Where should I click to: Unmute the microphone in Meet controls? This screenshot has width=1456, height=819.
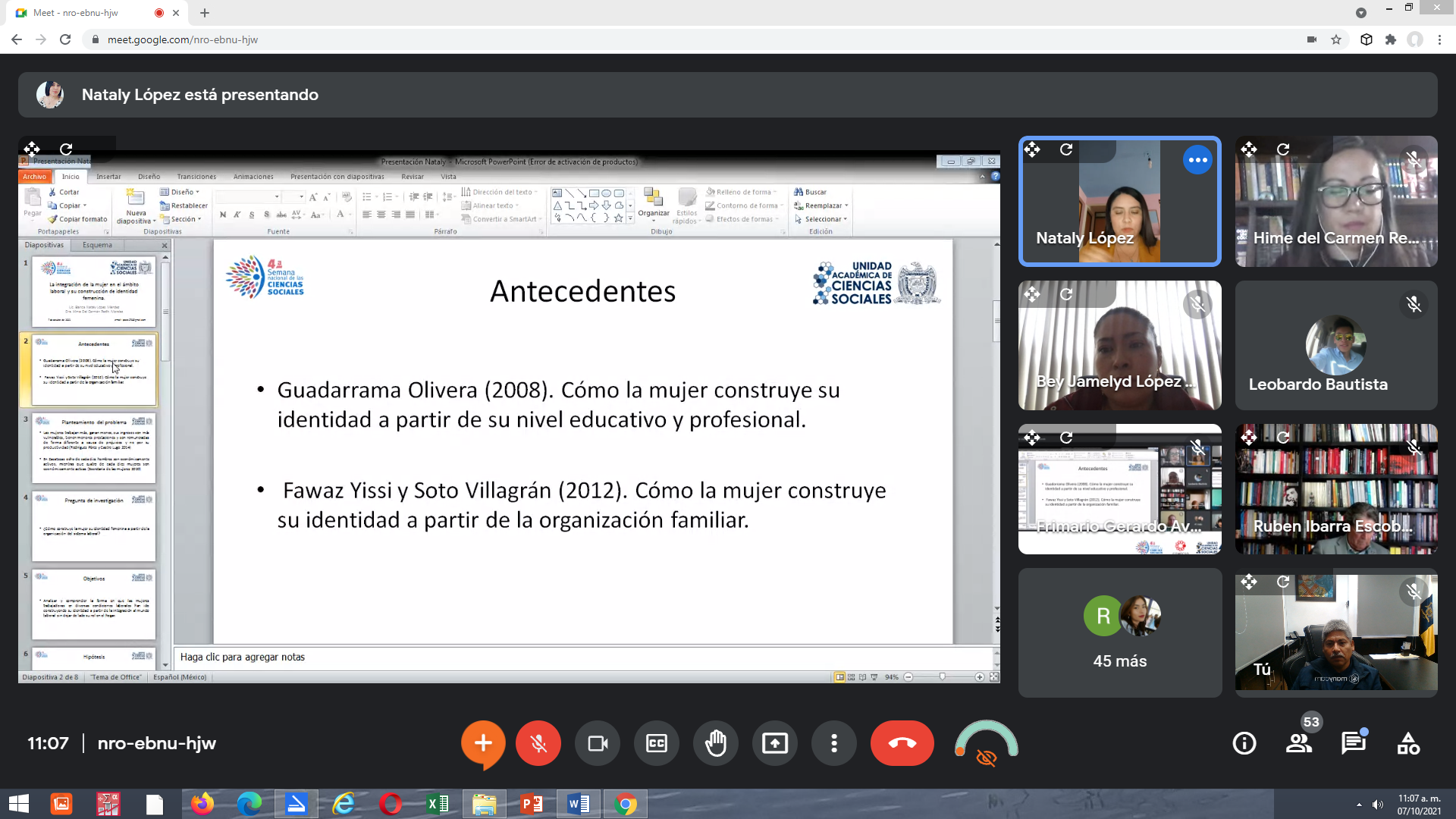[538, 743]
